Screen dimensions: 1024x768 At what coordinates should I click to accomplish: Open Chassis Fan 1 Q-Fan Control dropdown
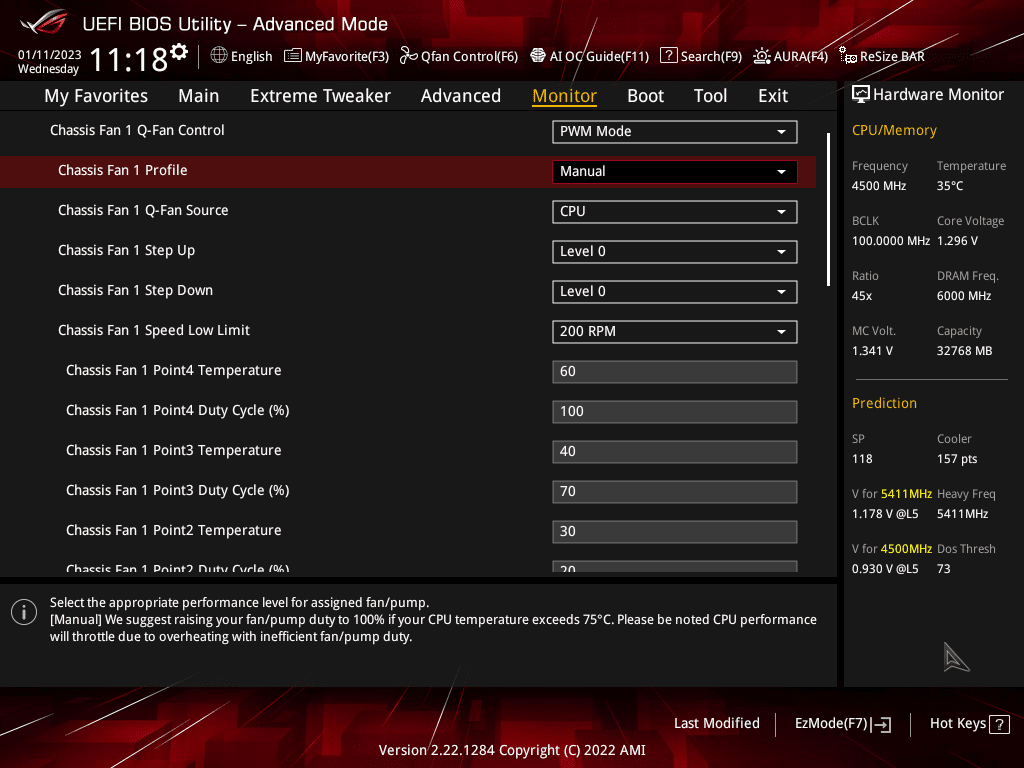pos(675,131)
